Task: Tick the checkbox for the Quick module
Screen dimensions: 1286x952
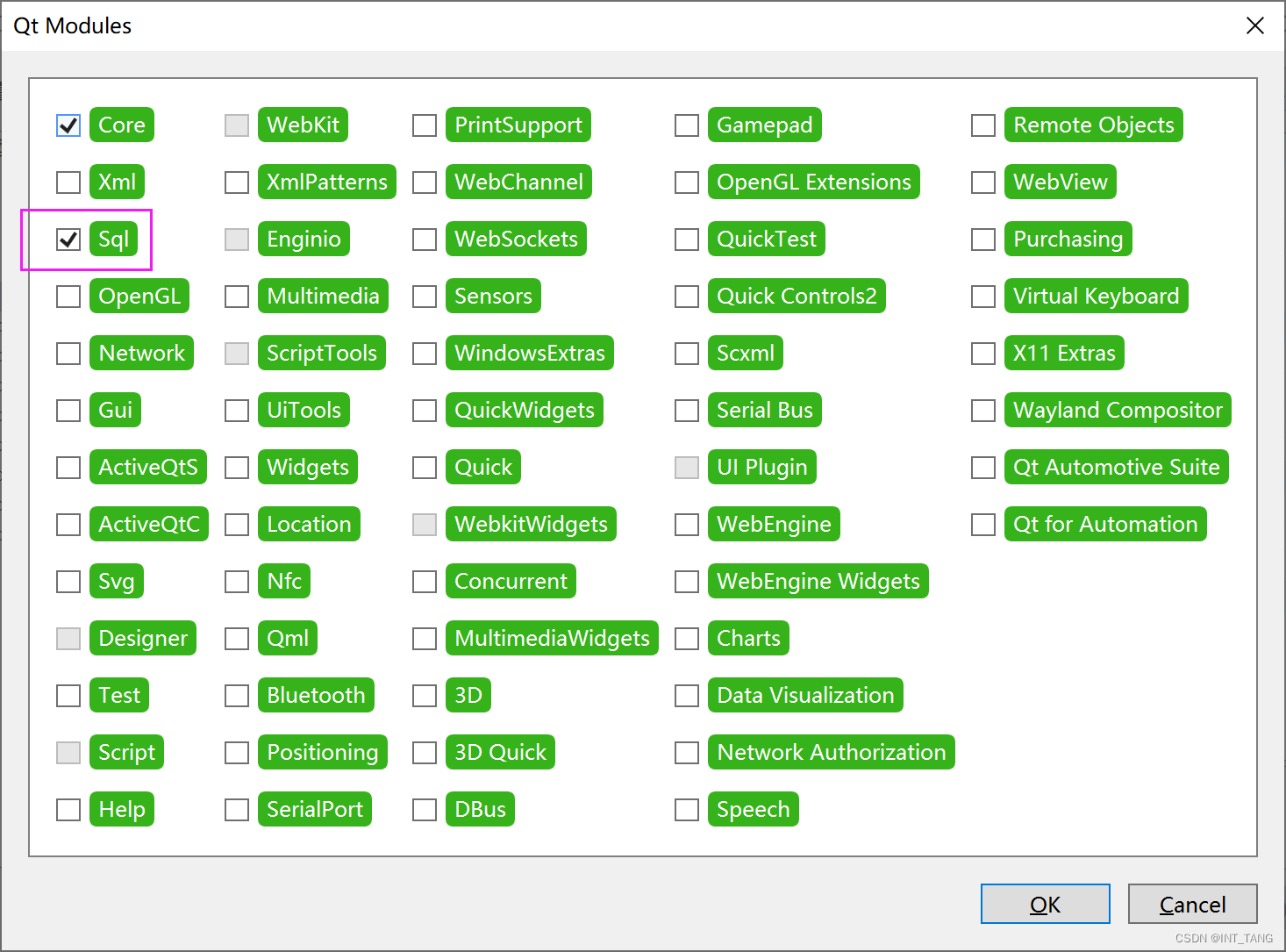Action: pos(425,468)
